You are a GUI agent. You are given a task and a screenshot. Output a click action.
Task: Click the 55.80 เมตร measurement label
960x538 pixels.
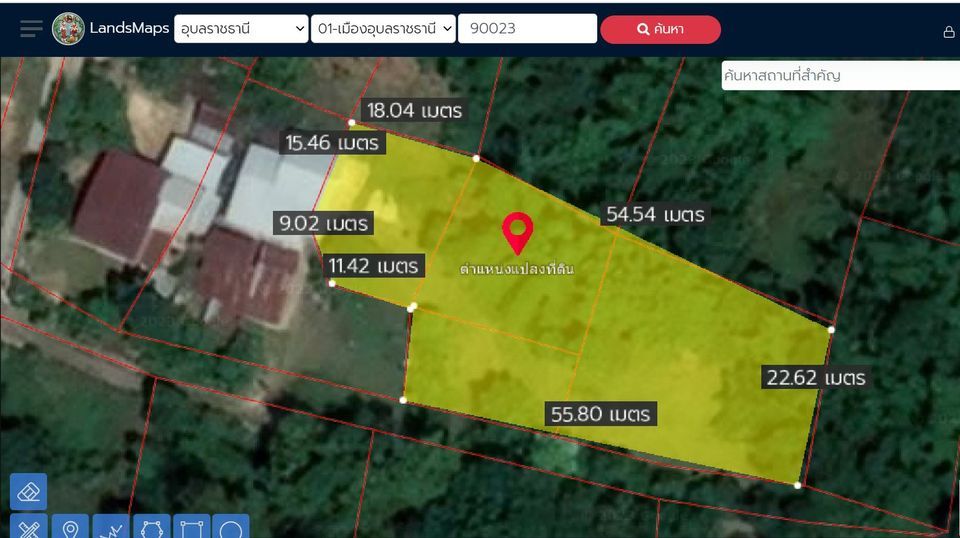[601, 414]
